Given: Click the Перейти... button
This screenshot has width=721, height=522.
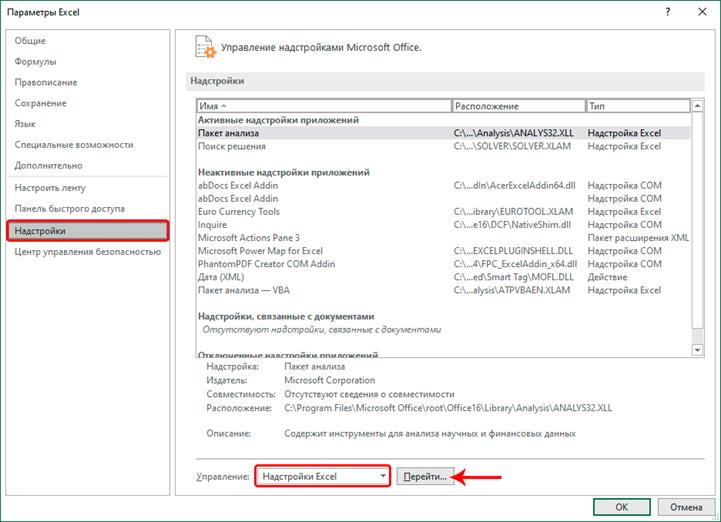Looking at the screenshot, I should coord(425,476).
